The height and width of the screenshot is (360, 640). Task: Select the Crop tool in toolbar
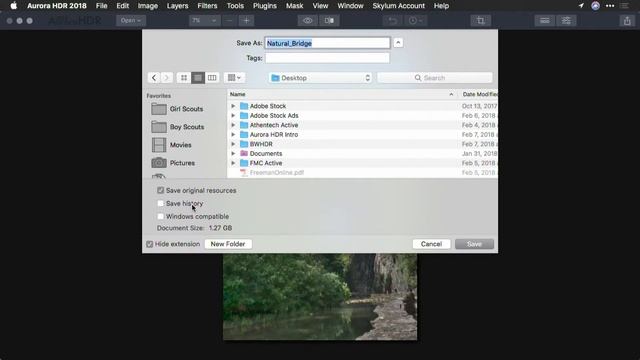pyautogui.click(x=480, y=20)
